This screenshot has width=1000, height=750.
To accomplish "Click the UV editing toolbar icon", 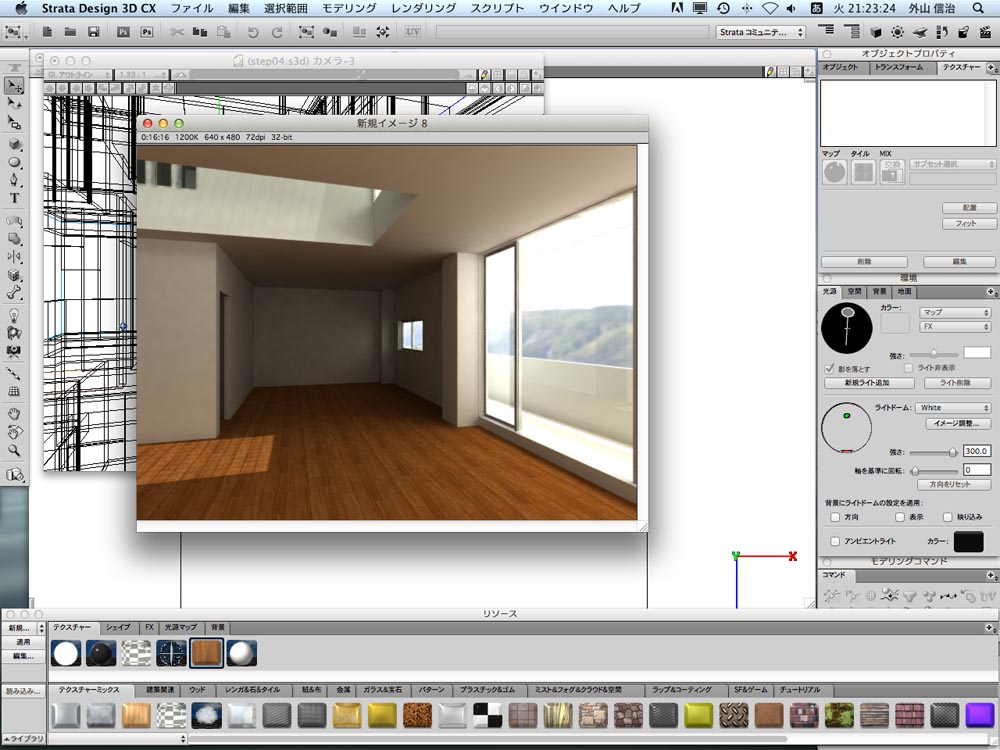I will pos(413,31).
